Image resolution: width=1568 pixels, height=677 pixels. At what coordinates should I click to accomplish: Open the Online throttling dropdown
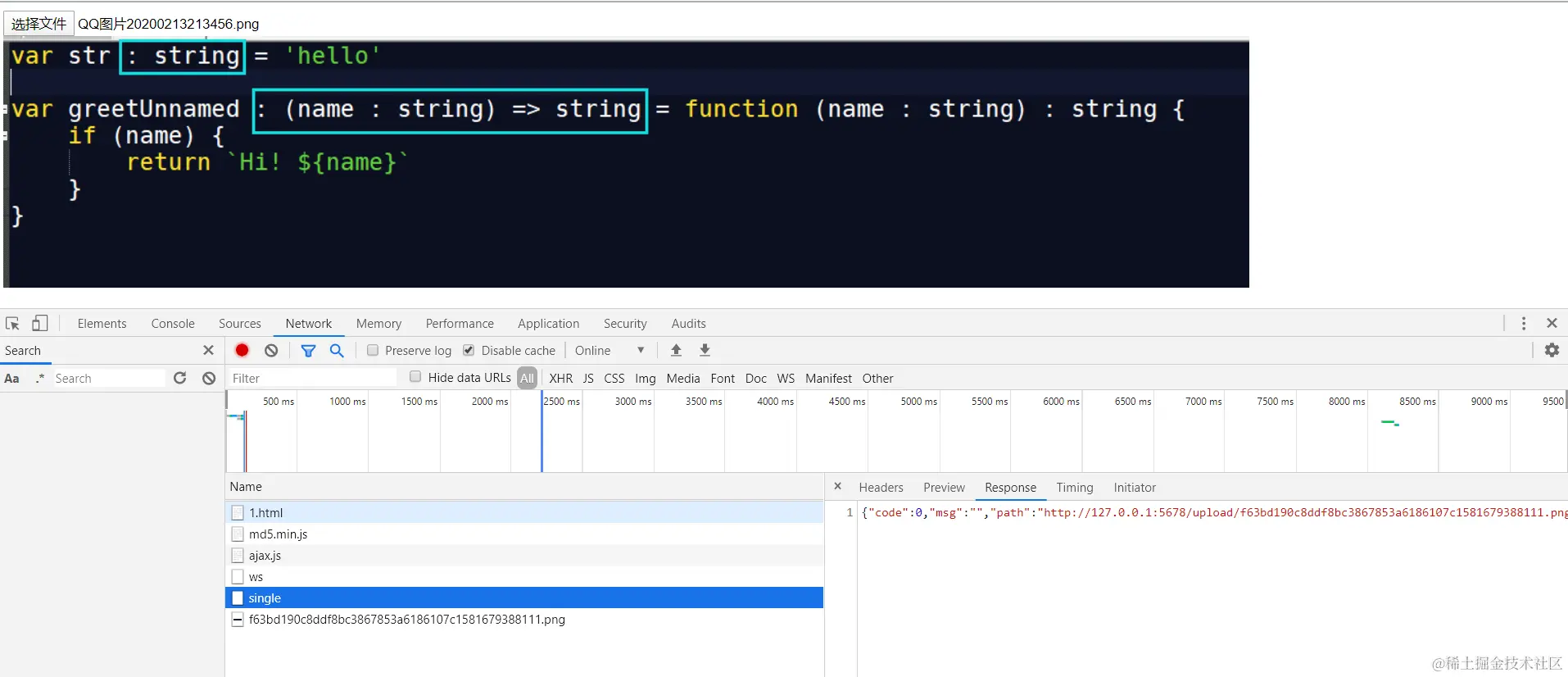[x=610, y=350]
